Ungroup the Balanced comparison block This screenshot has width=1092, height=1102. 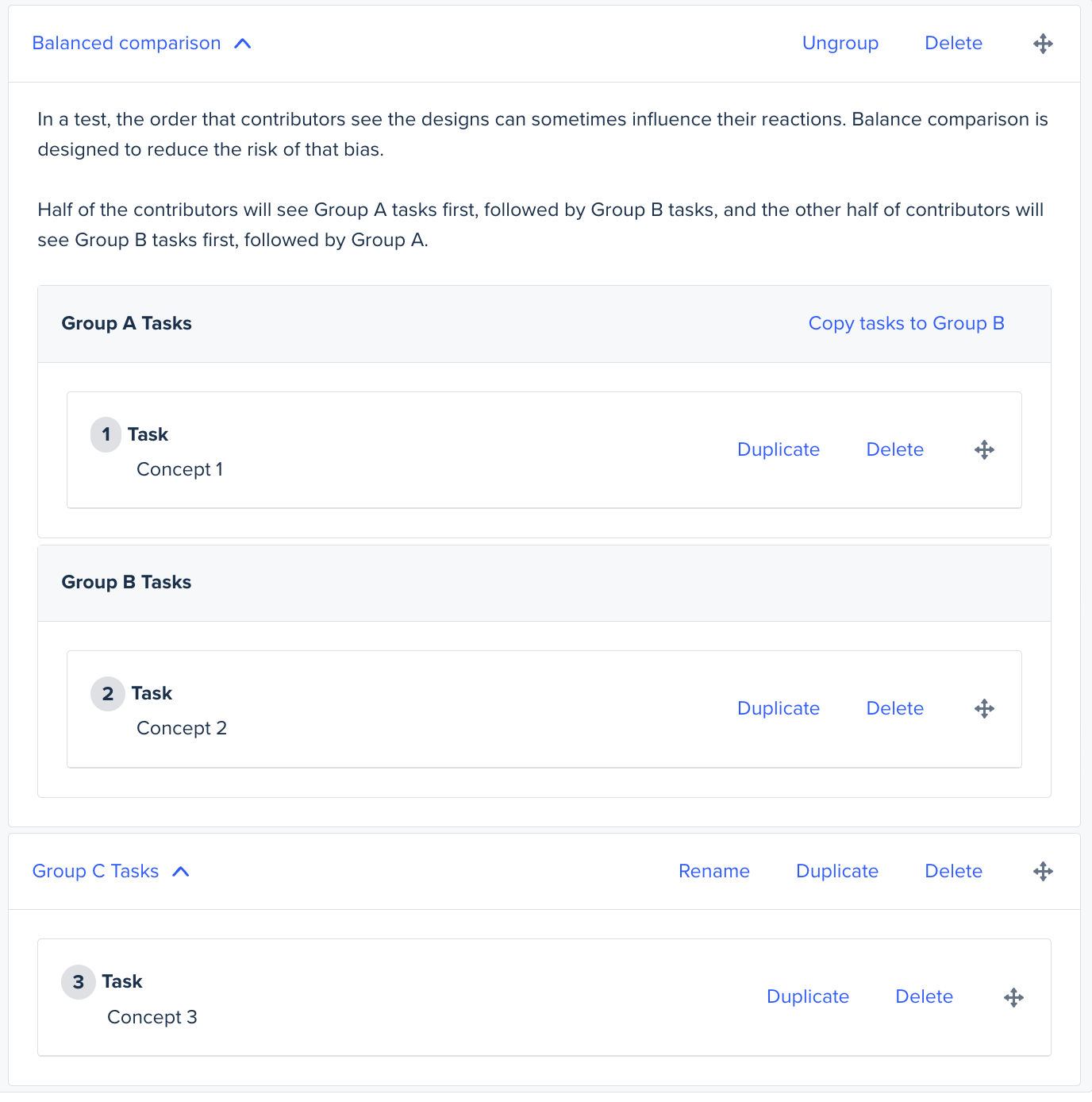coord(840,43)
